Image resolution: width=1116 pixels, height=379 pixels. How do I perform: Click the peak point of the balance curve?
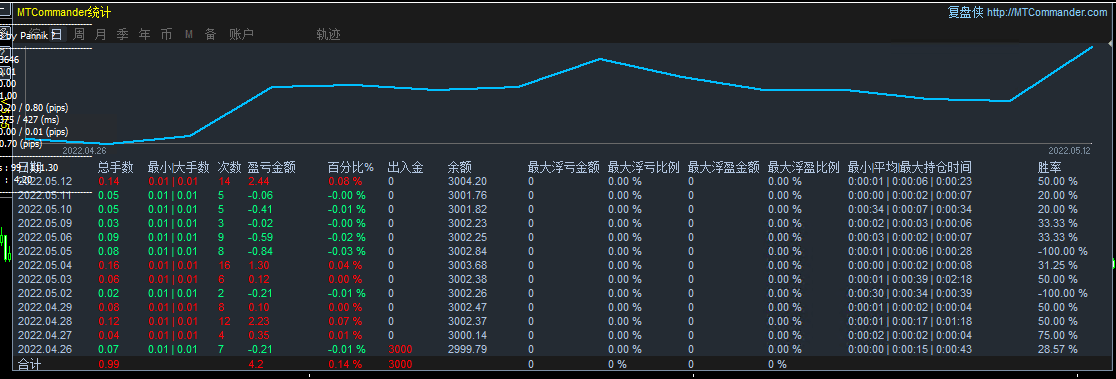coord(1093,47)
